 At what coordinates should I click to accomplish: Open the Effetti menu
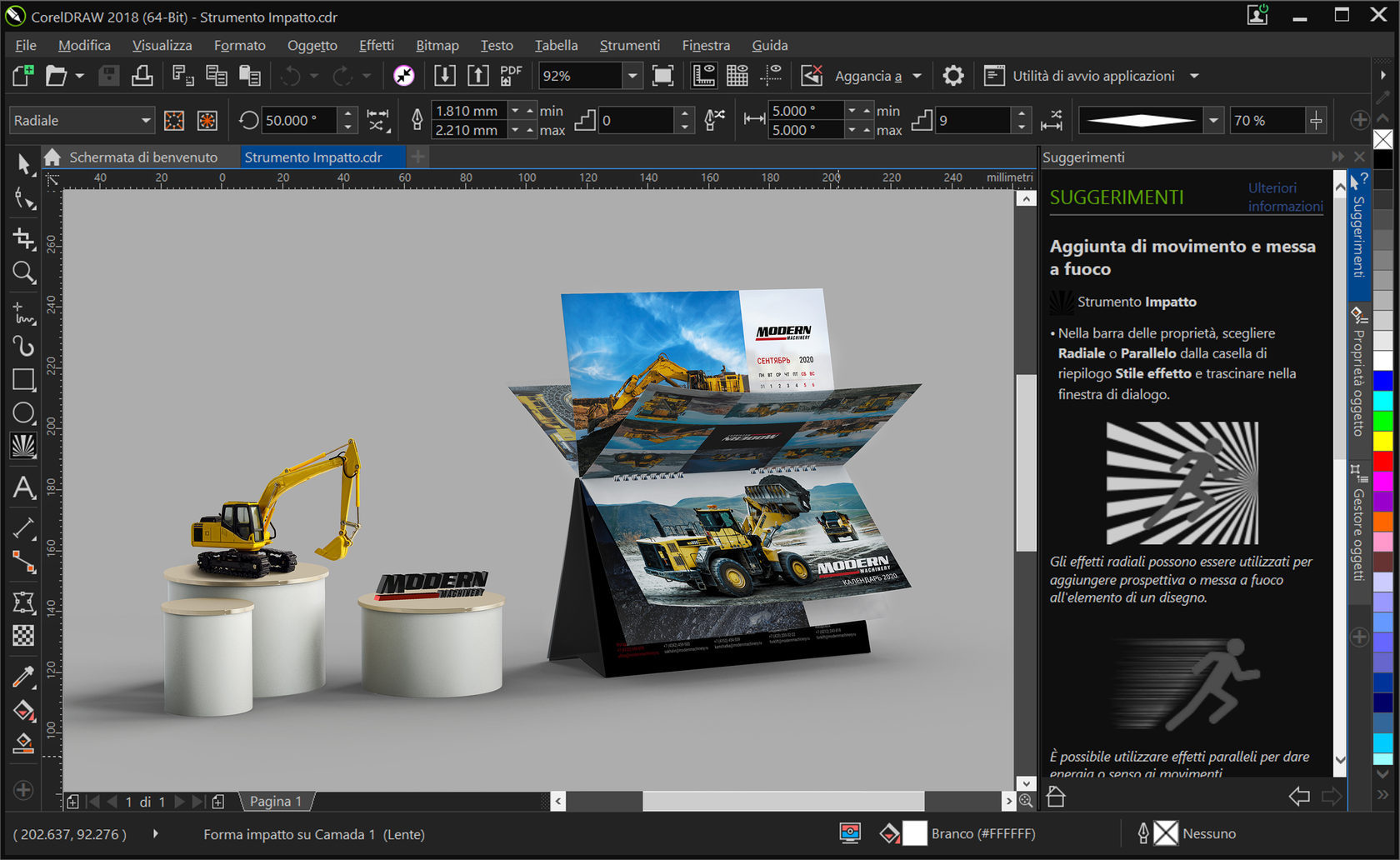coord(377,45)
